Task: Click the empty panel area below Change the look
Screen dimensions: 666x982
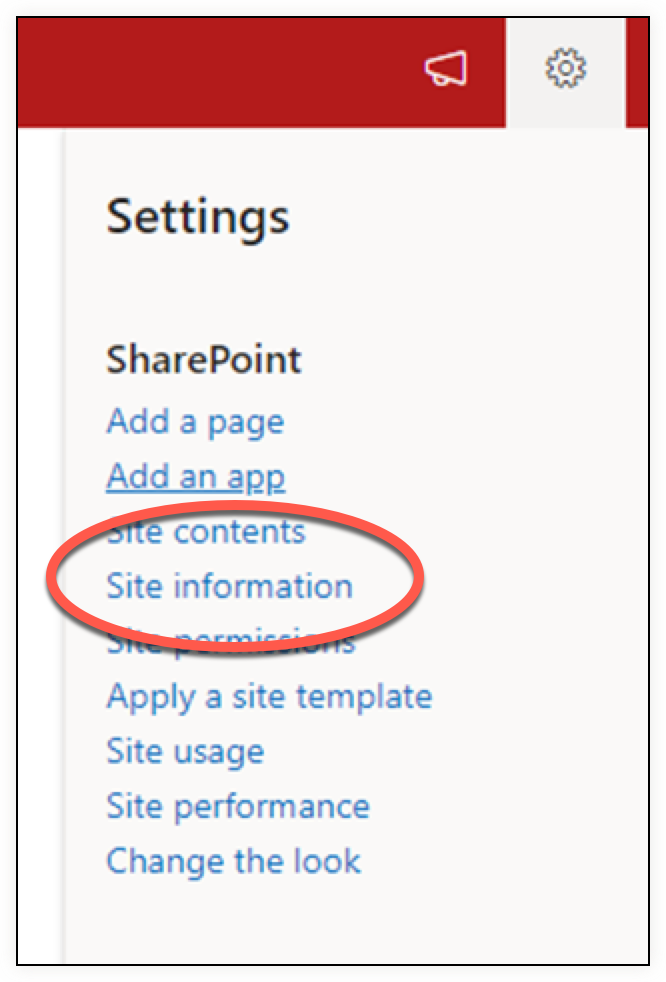Action: (x=357, y=921)
